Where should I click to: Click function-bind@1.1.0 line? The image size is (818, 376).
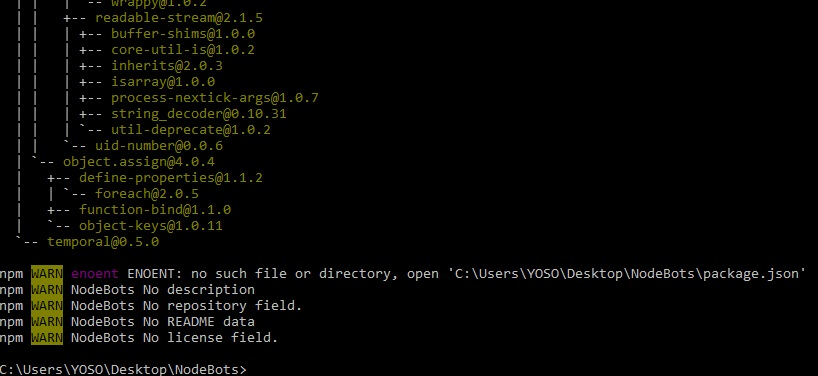155,210
